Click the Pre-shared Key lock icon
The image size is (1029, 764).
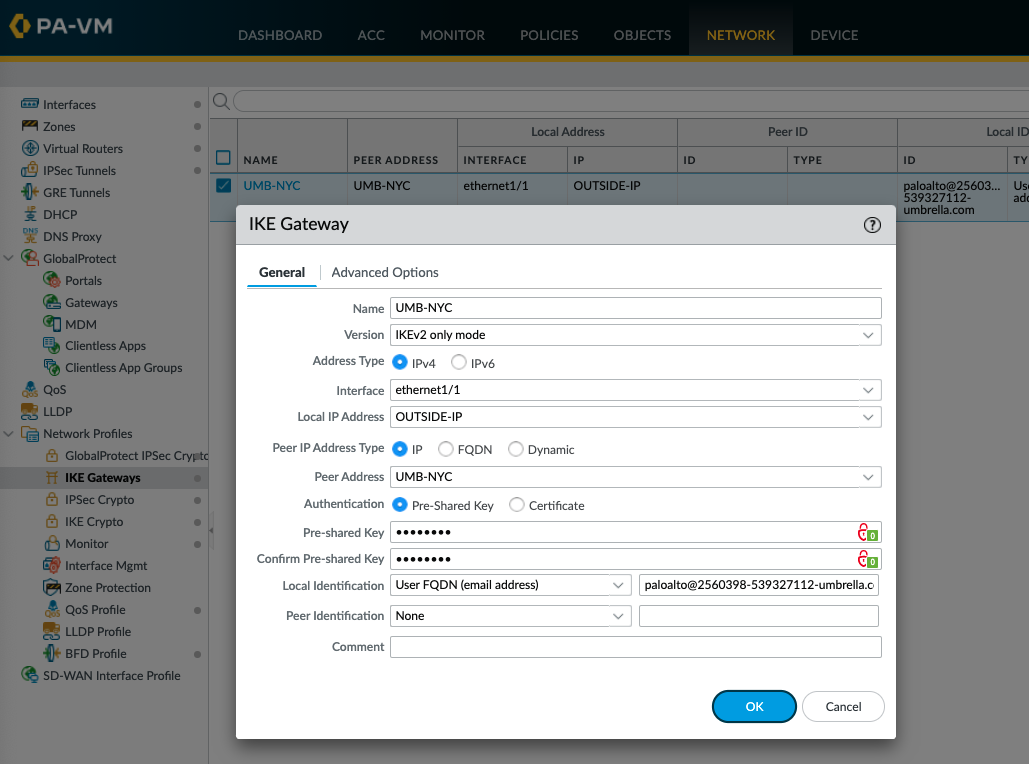[x=867, y=532]
